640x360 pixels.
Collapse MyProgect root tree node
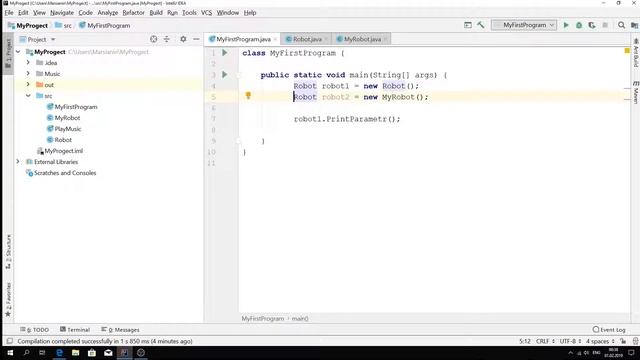[18, 52]
